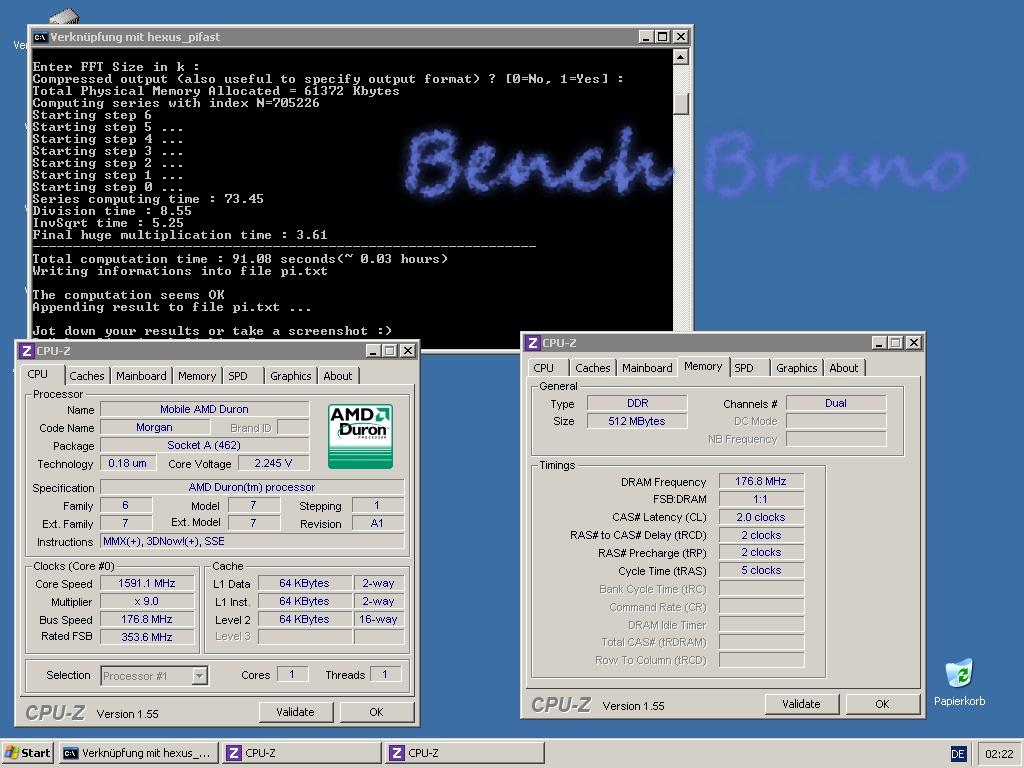Minimize the Memory CPU-Z window

[879, 343]
